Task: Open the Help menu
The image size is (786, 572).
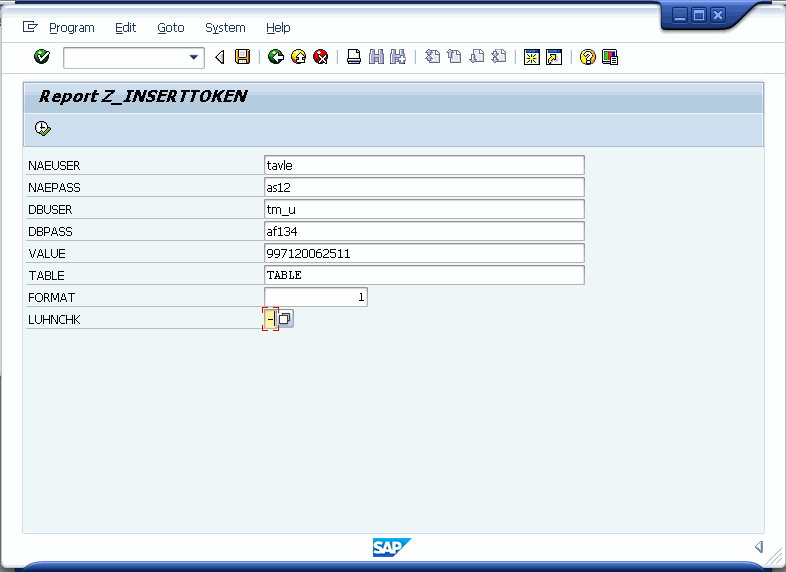Action: tap(278, 28)
